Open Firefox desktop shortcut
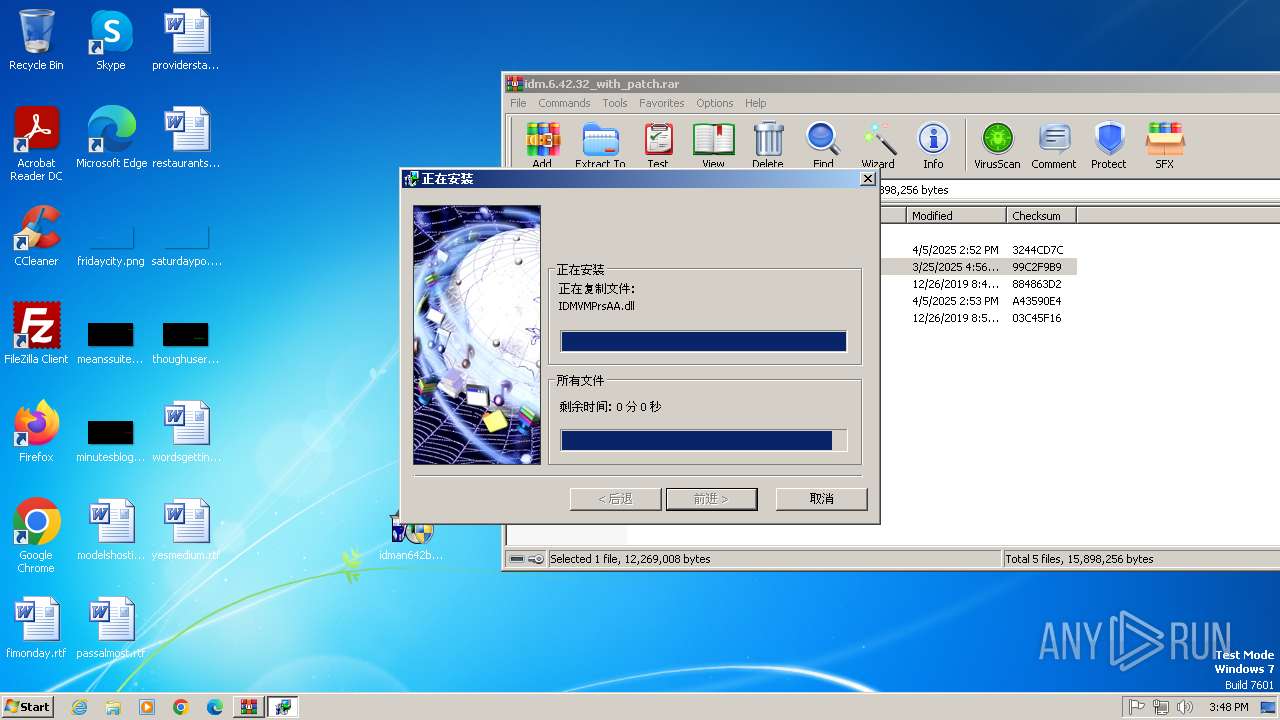The width and height of the screenshot is (1280, 720). (x=36, y=432)
